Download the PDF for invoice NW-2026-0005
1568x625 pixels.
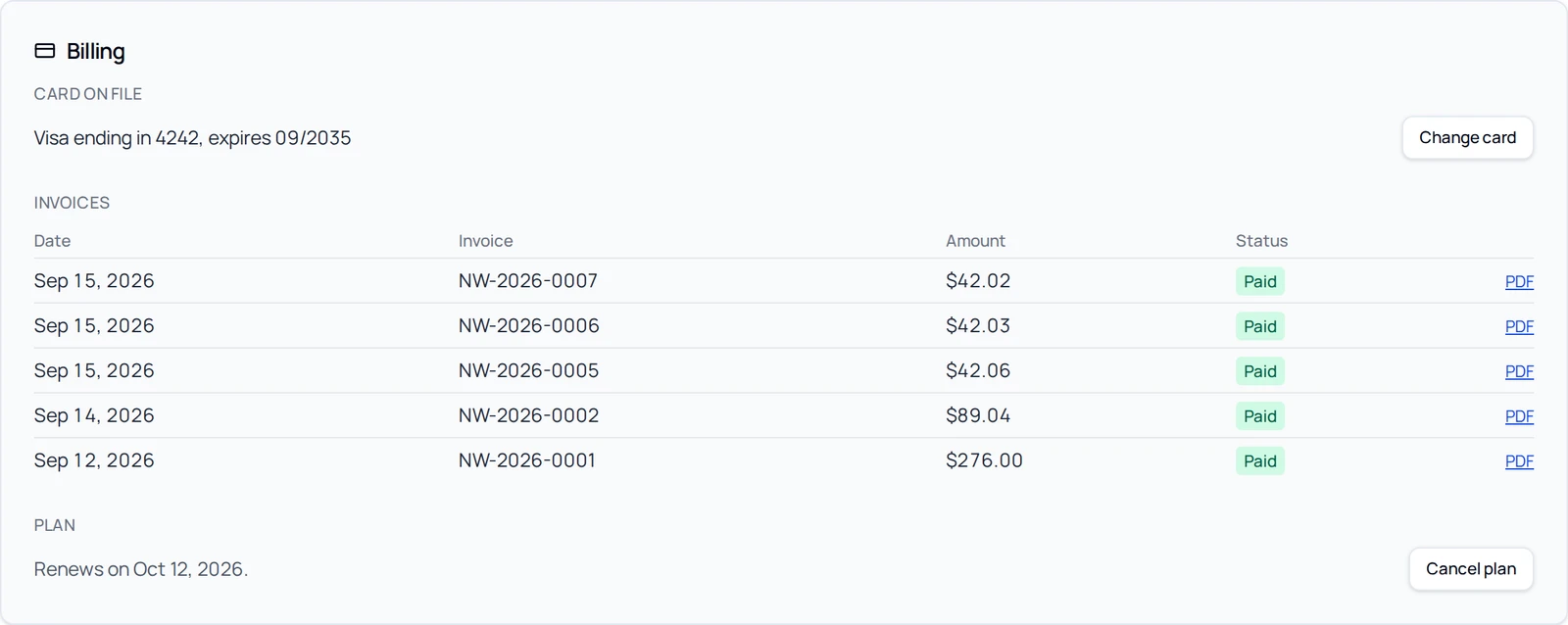pyautogui.click(x=1519, y=372)
